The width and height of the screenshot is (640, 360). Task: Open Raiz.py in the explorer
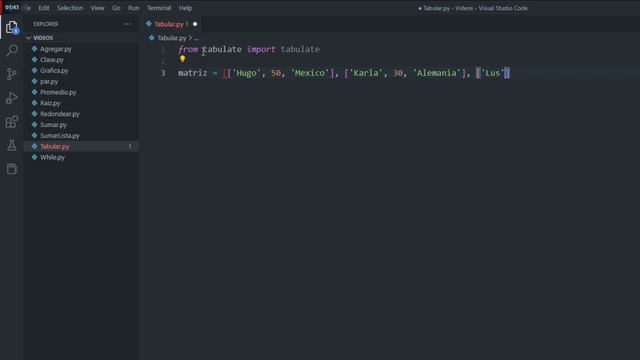pyautogui.click(x=50, y=103)
